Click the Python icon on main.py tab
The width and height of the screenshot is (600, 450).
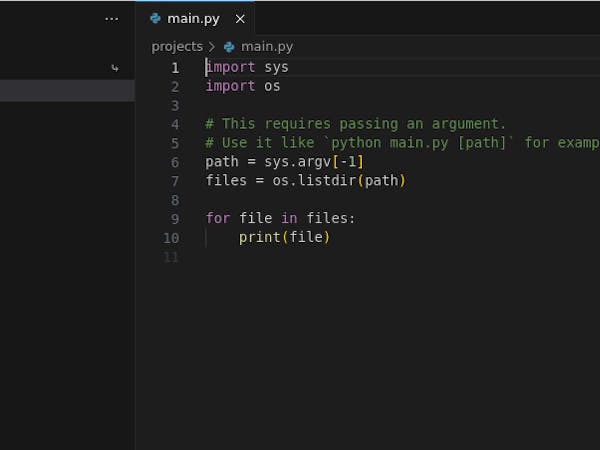coord(155,18)
